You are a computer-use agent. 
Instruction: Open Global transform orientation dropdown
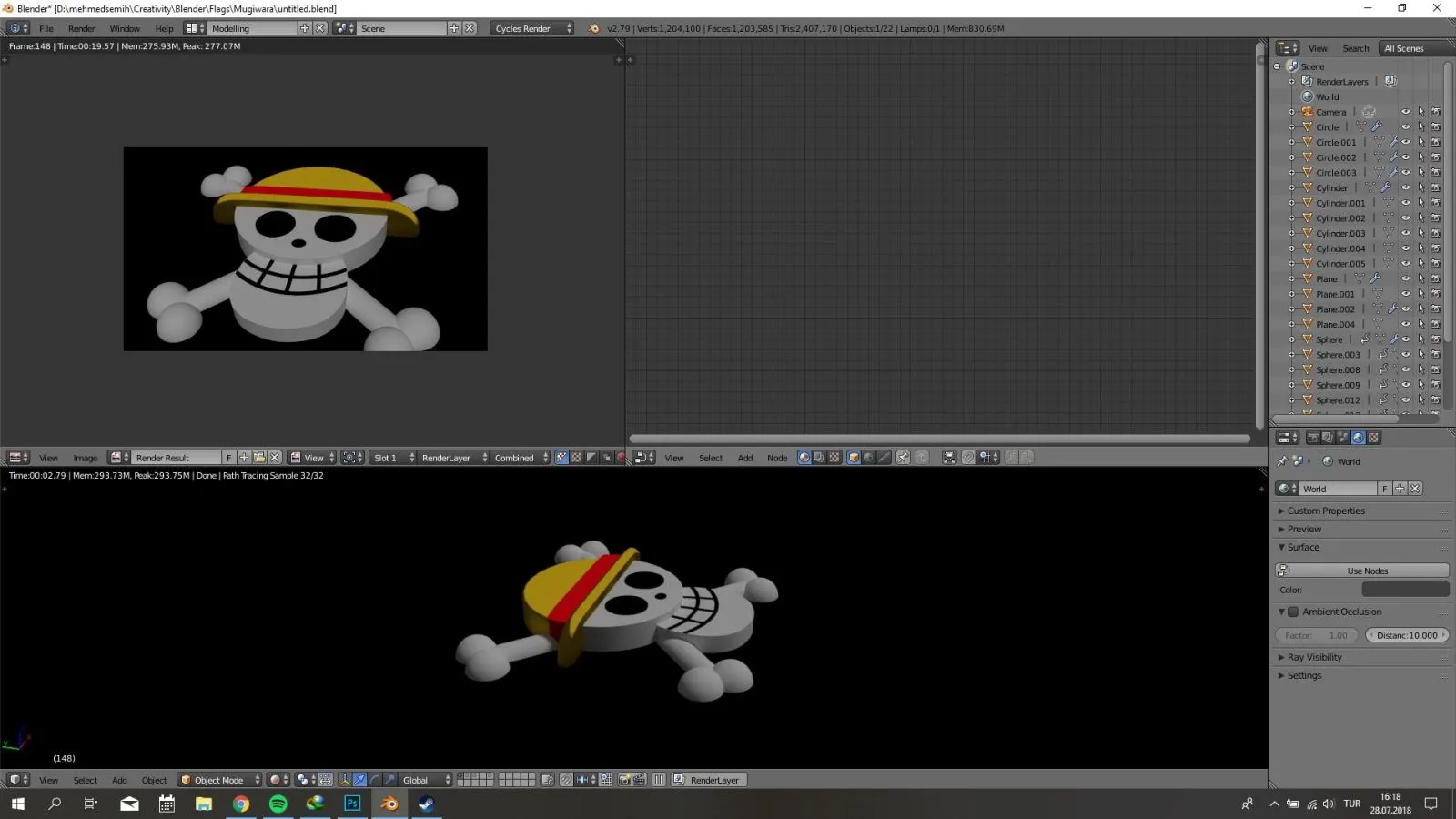point(426,780)
